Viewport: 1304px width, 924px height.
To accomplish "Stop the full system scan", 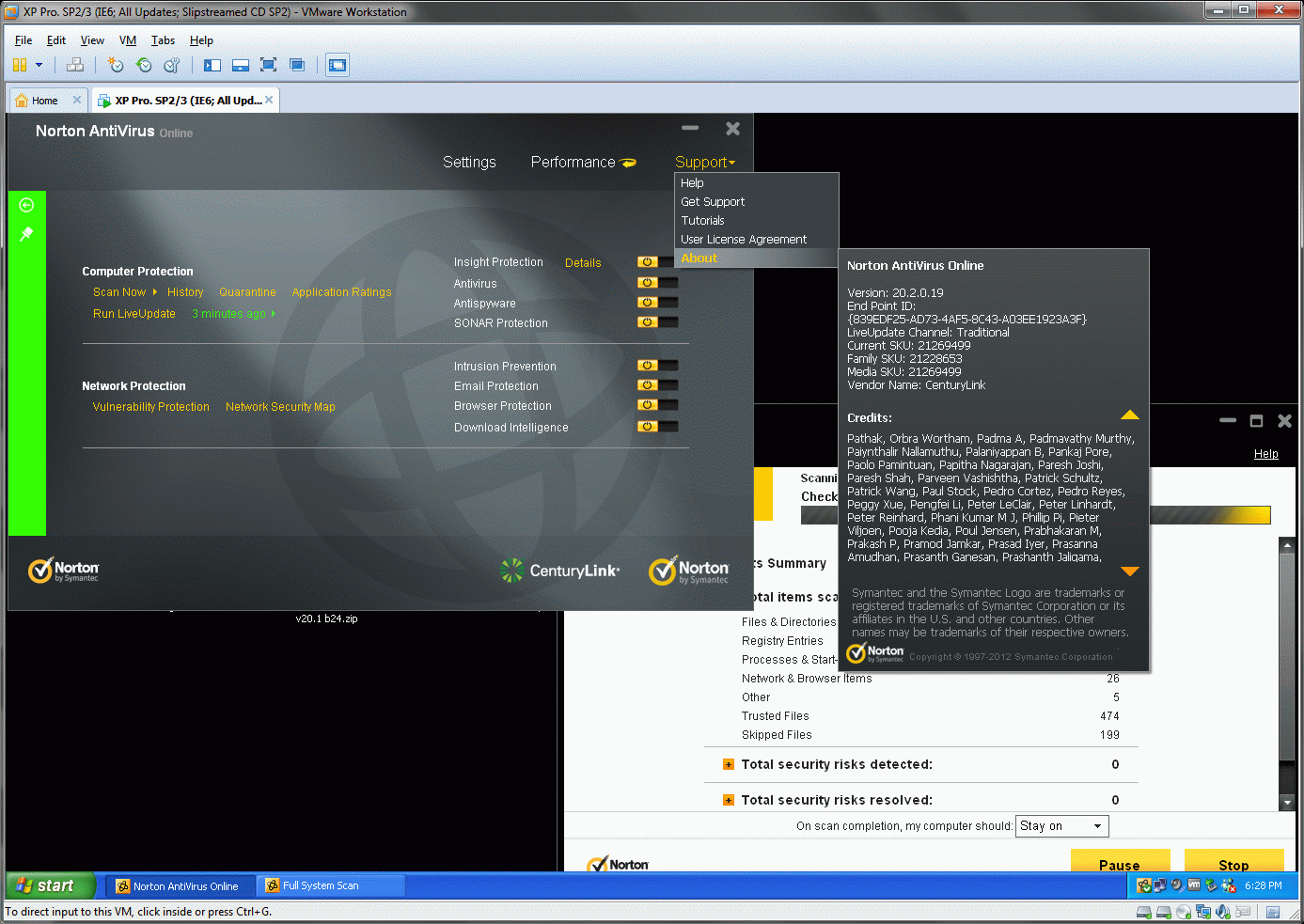I will tap(1233, 863).
